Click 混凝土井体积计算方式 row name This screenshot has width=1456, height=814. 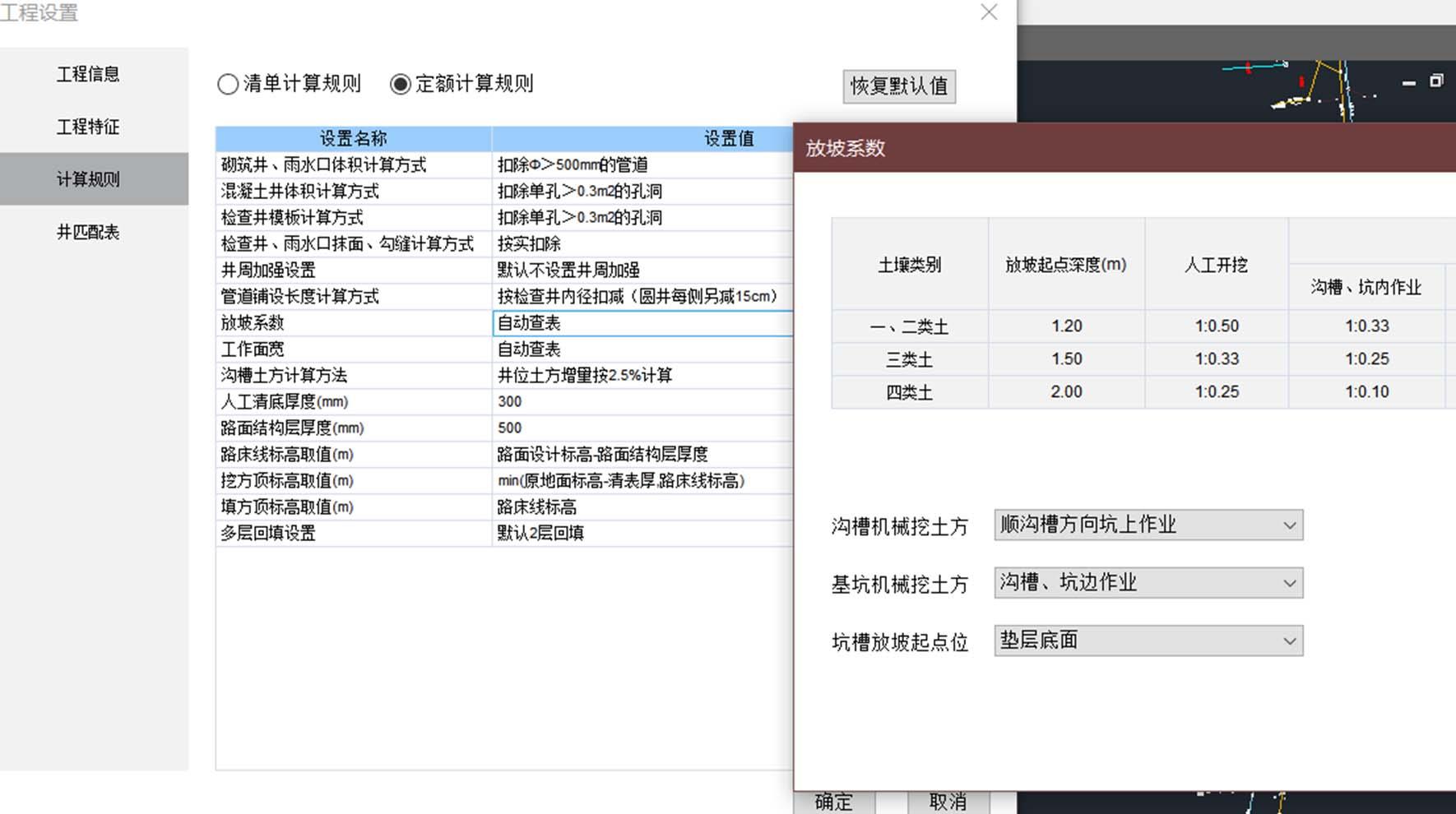[299, 192]
